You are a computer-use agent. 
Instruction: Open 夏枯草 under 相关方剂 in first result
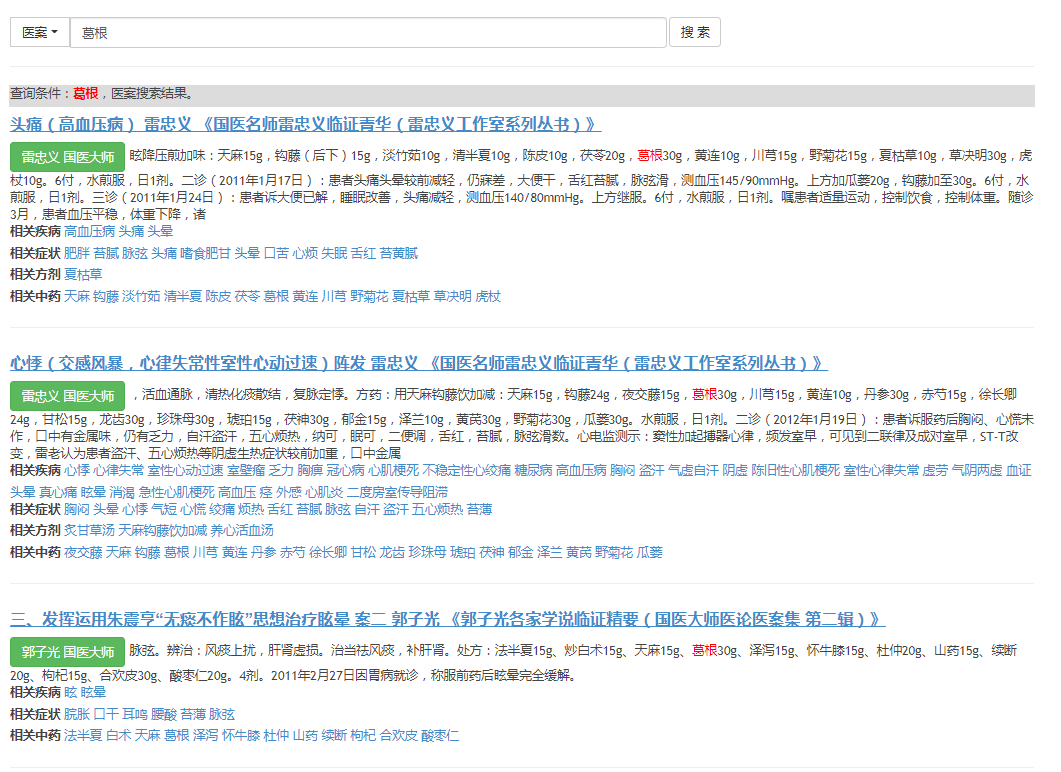[x=83, y=275]
